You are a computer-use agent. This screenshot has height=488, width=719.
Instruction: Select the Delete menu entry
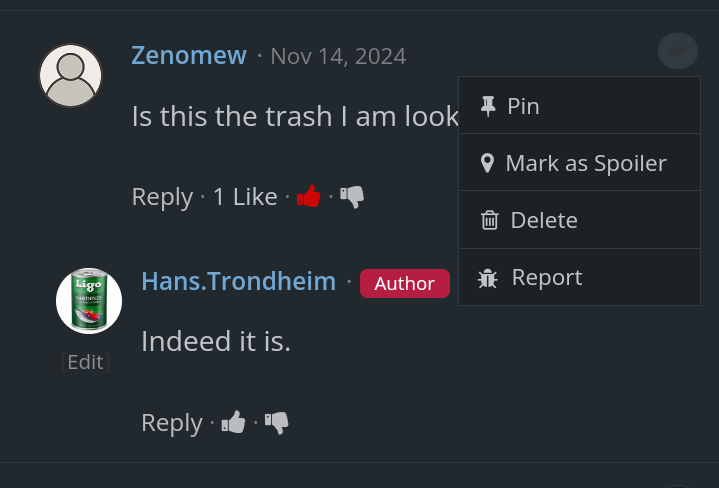[544, 220]
